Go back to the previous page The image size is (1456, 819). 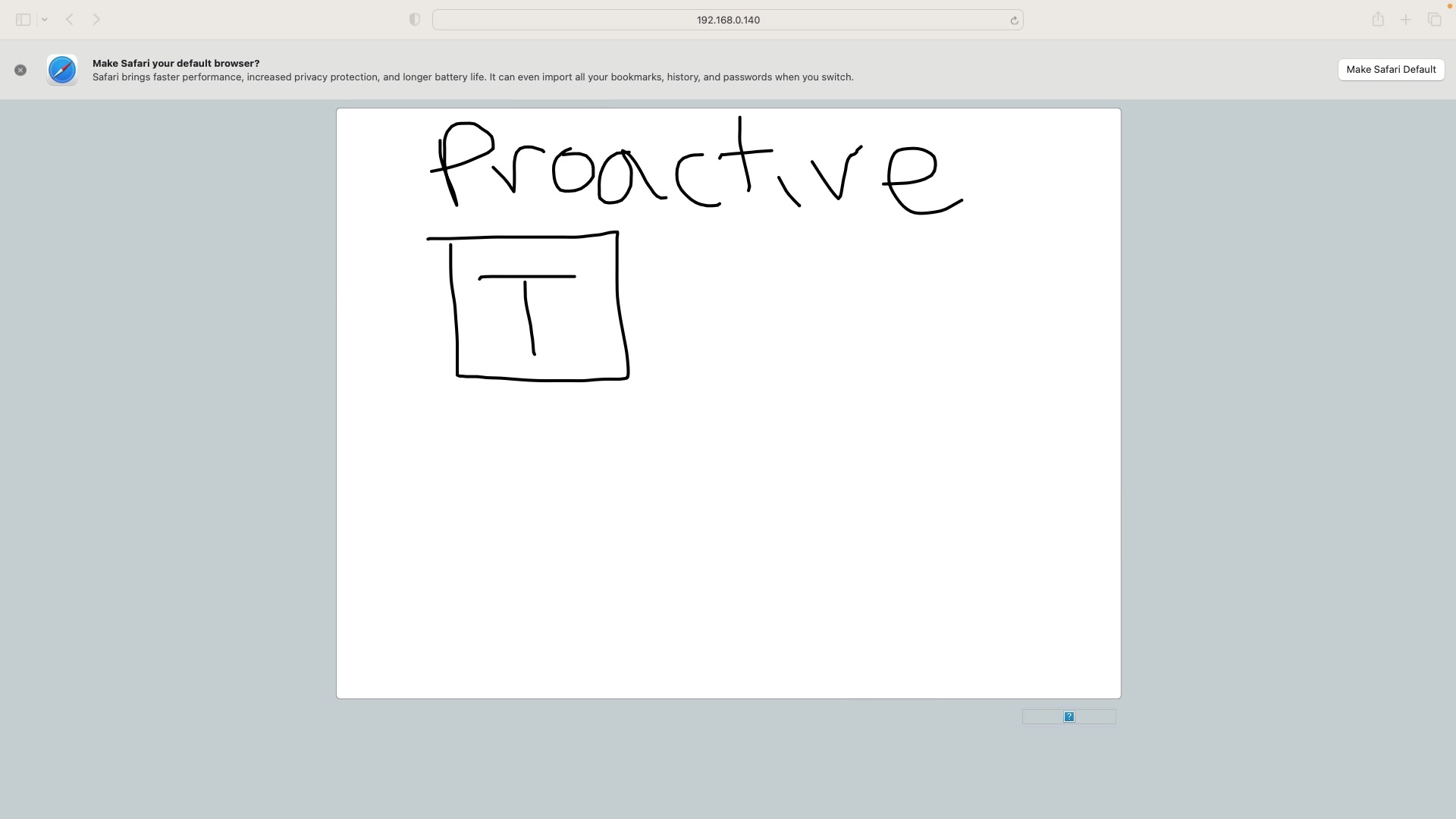(70, 20)
